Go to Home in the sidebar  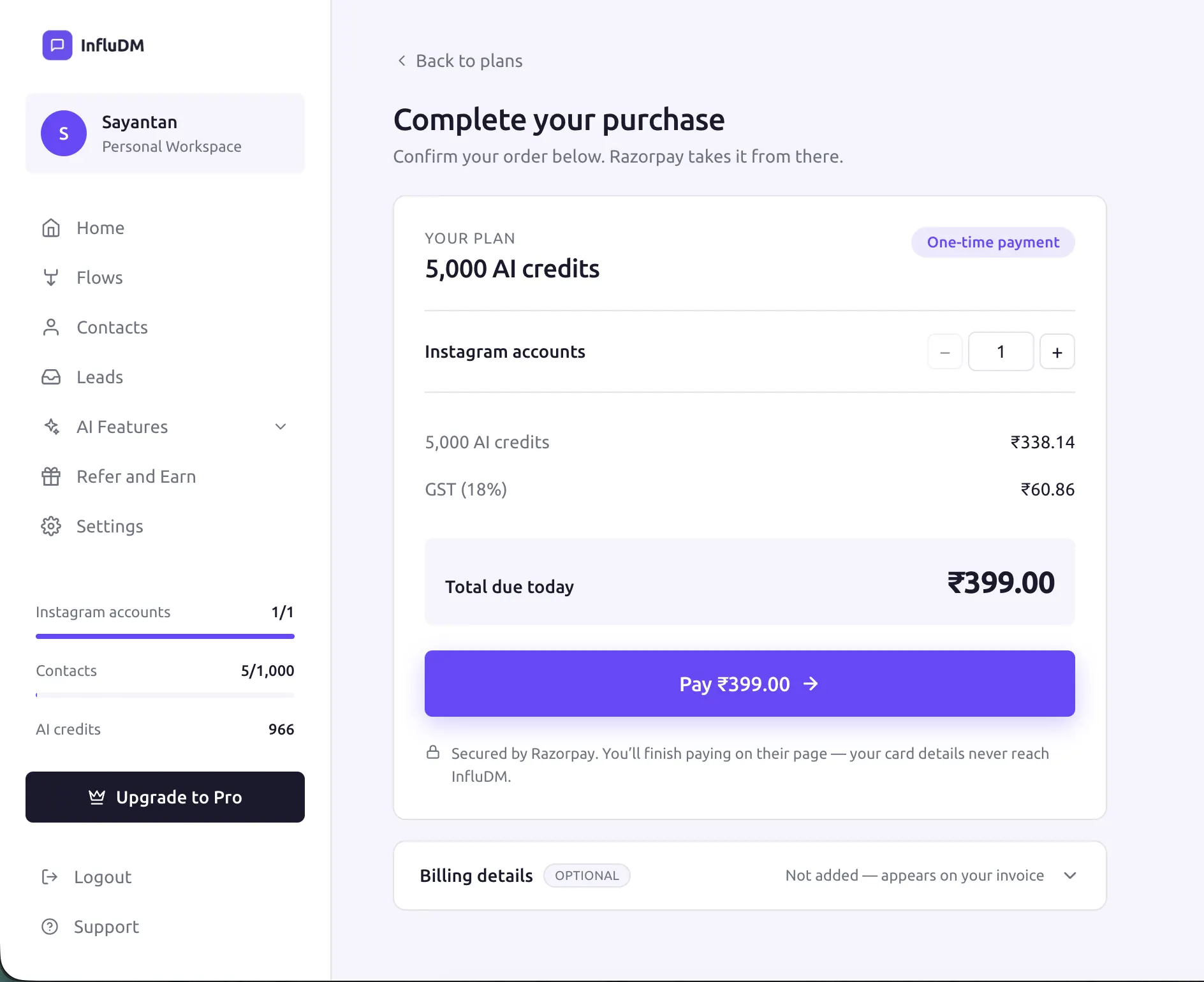[x=165, y=228]
